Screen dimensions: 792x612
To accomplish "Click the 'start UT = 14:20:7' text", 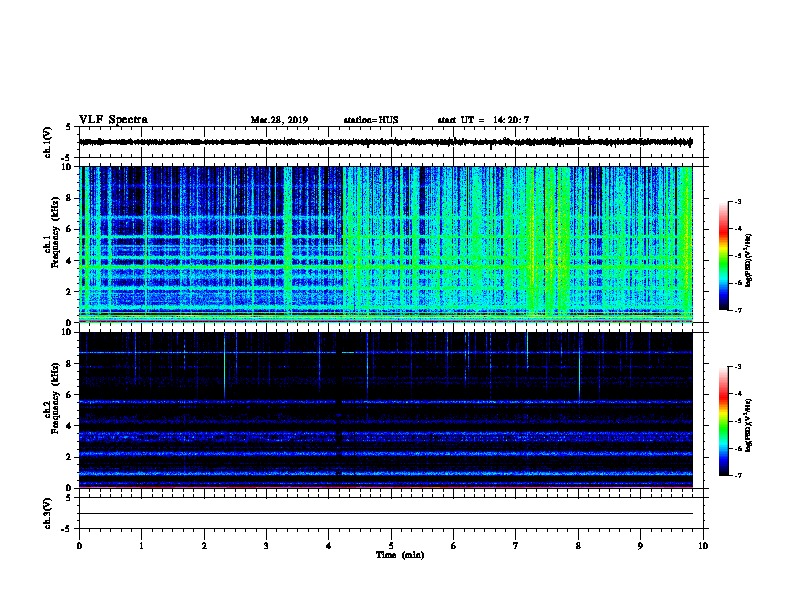I will (483, 120).
